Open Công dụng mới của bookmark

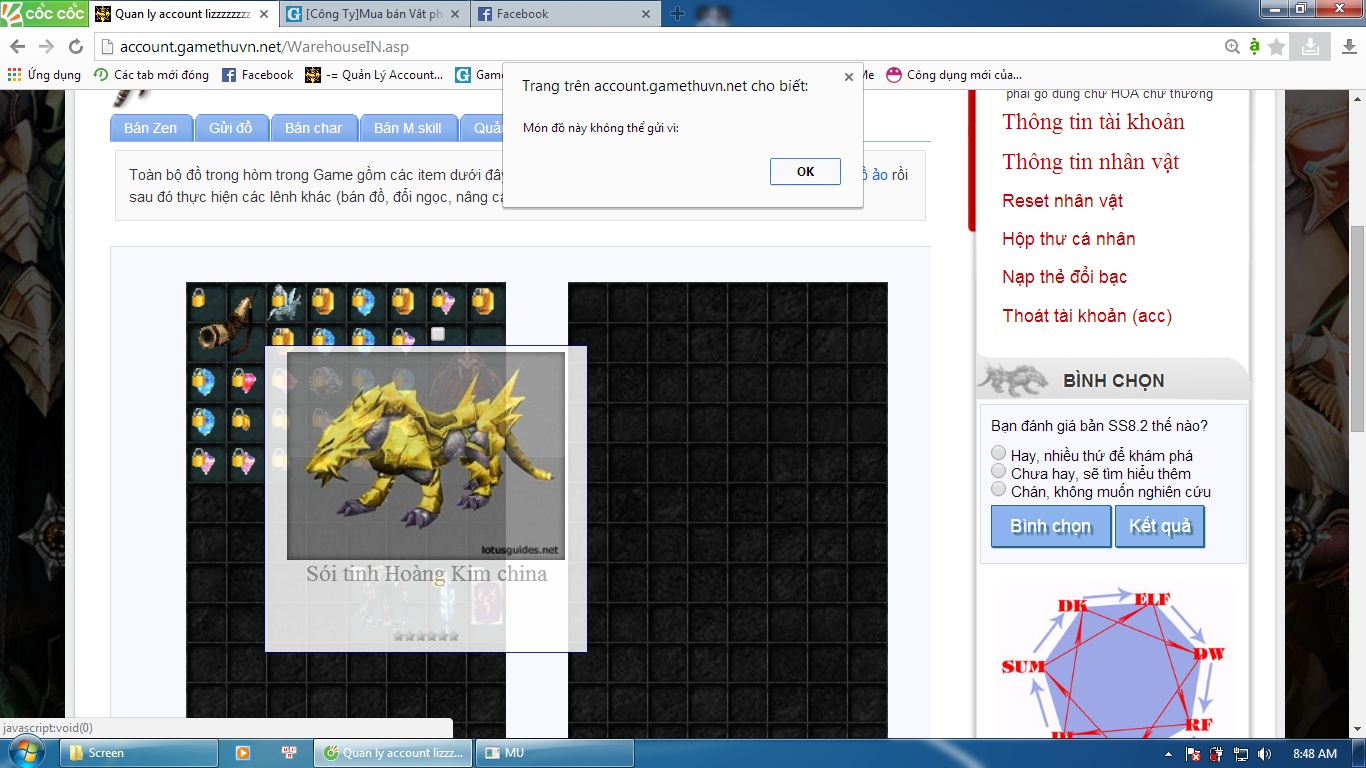coord(954,75)
